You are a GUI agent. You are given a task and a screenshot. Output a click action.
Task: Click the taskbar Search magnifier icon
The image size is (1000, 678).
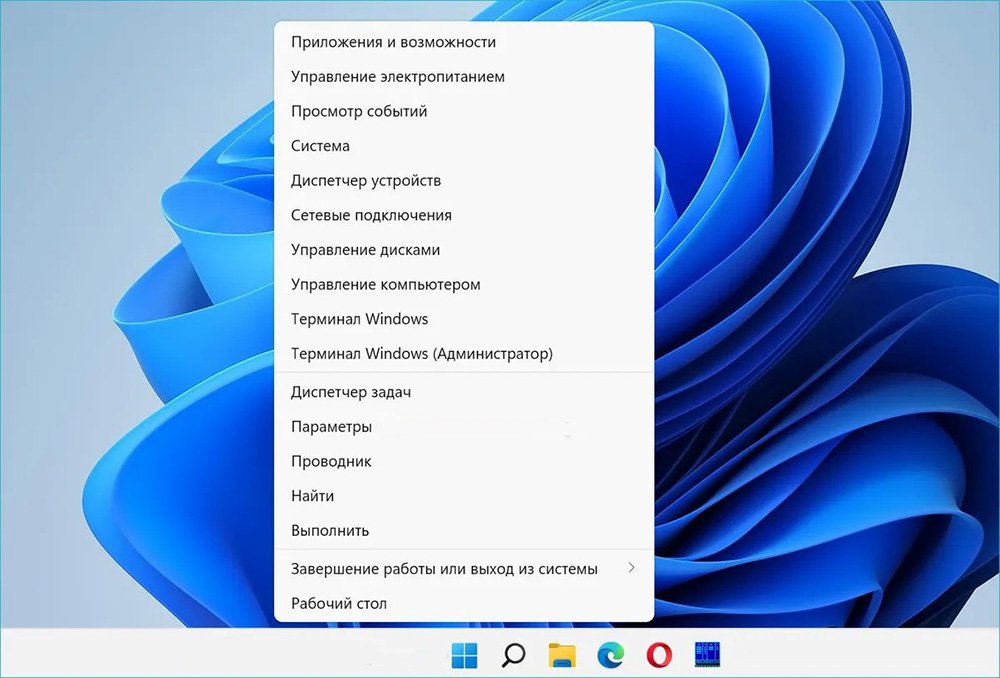[513, 655]
